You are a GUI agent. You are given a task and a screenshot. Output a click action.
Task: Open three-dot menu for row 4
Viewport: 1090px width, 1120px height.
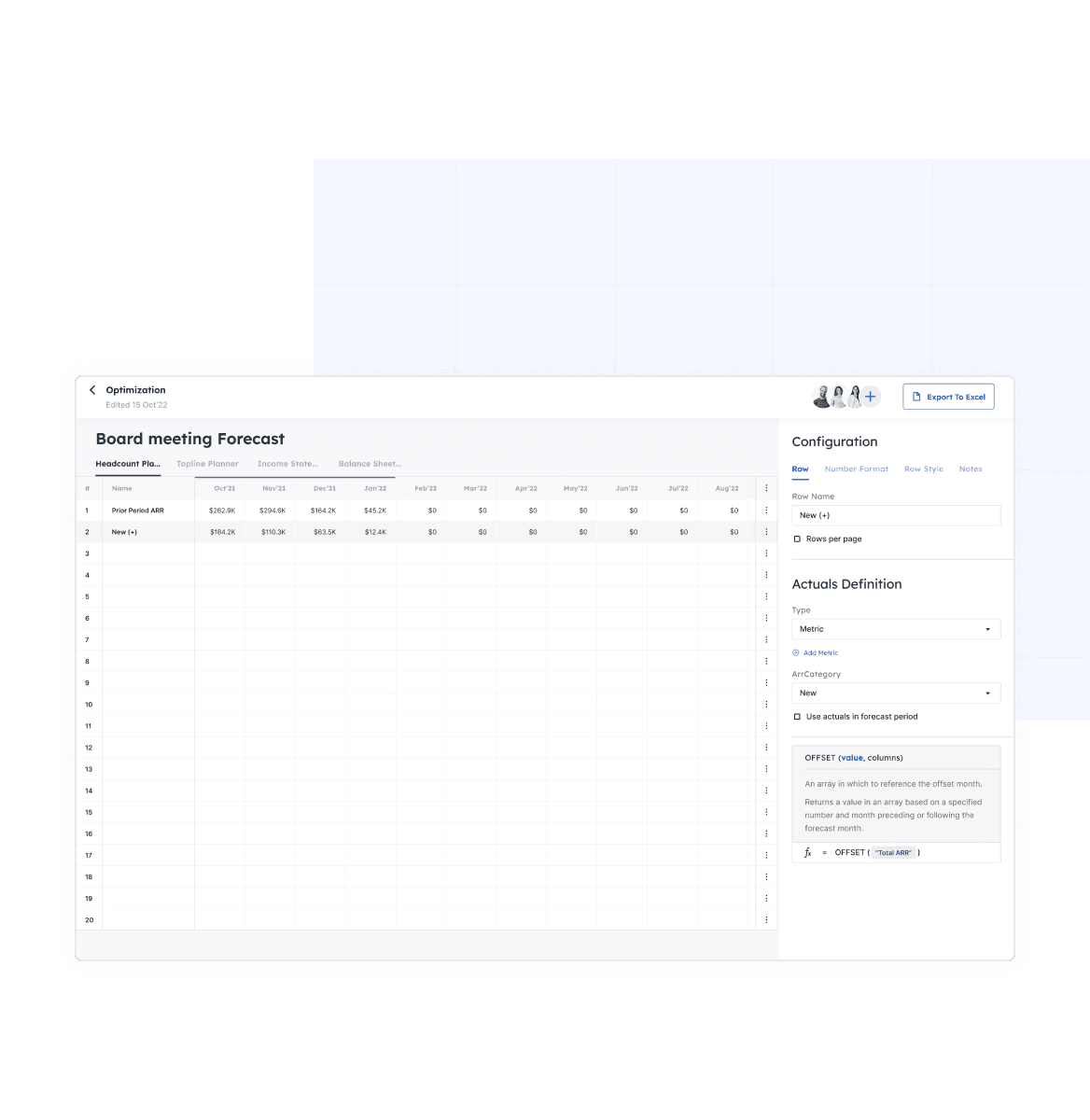[766, 575]
